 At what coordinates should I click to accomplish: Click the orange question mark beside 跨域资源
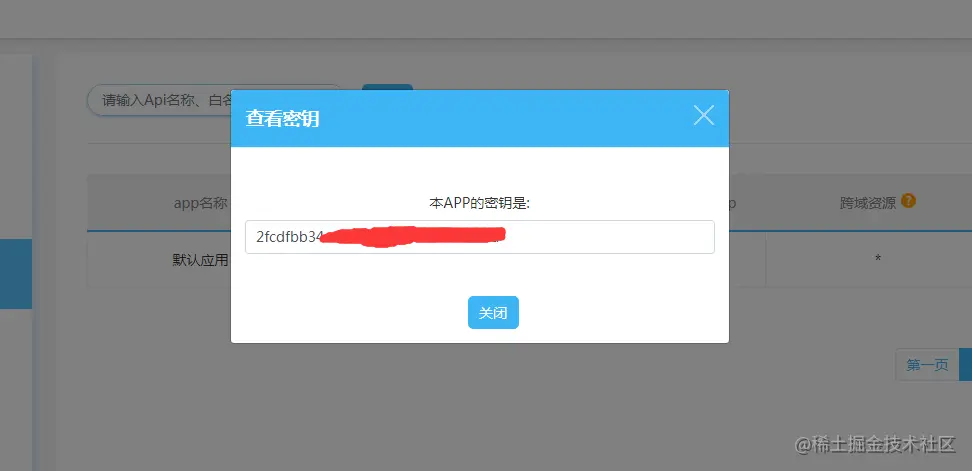tap(908, 201)
